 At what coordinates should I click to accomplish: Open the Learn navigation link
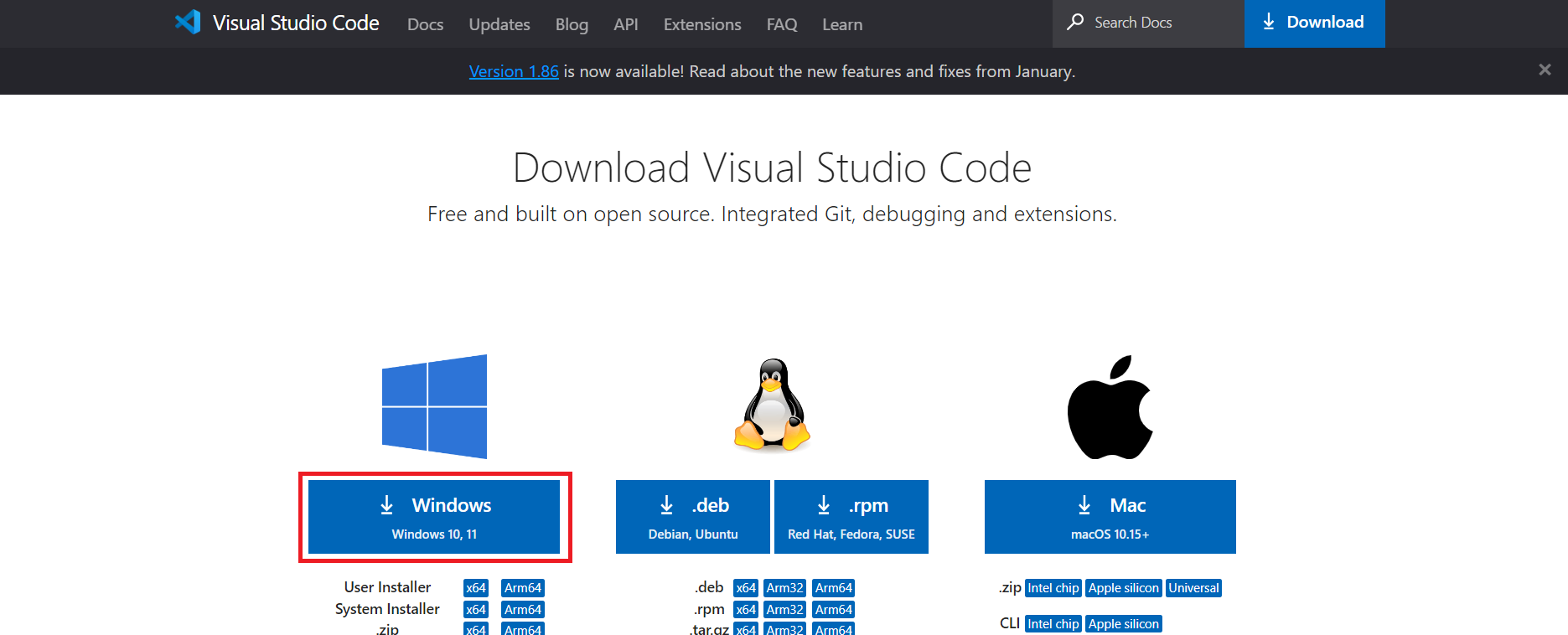tap(842, 24)
